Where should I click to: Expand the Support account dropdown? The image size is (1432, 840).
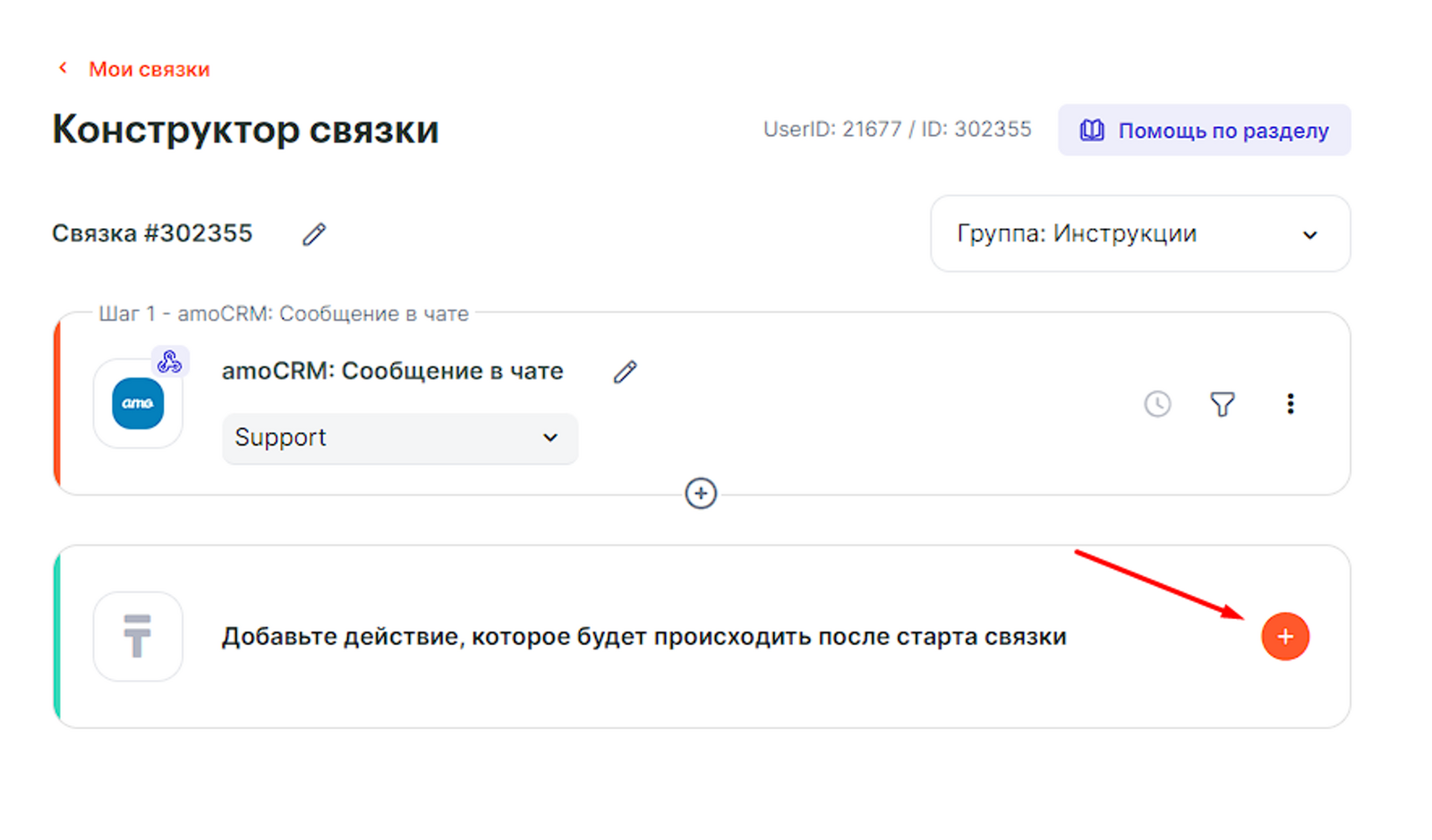tap(399, 437)
